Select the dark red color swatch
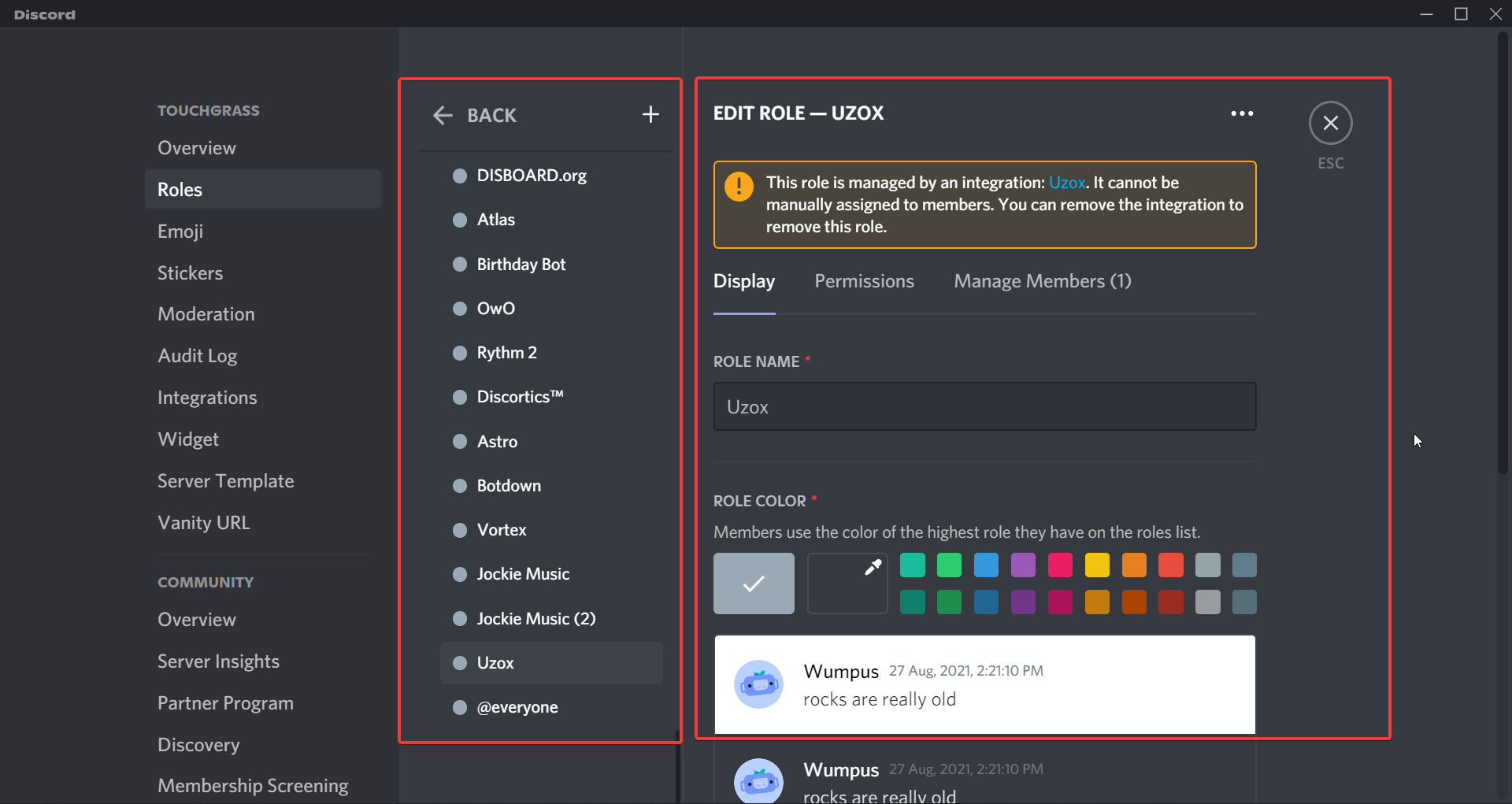1512x804 pixels. 1171,602
